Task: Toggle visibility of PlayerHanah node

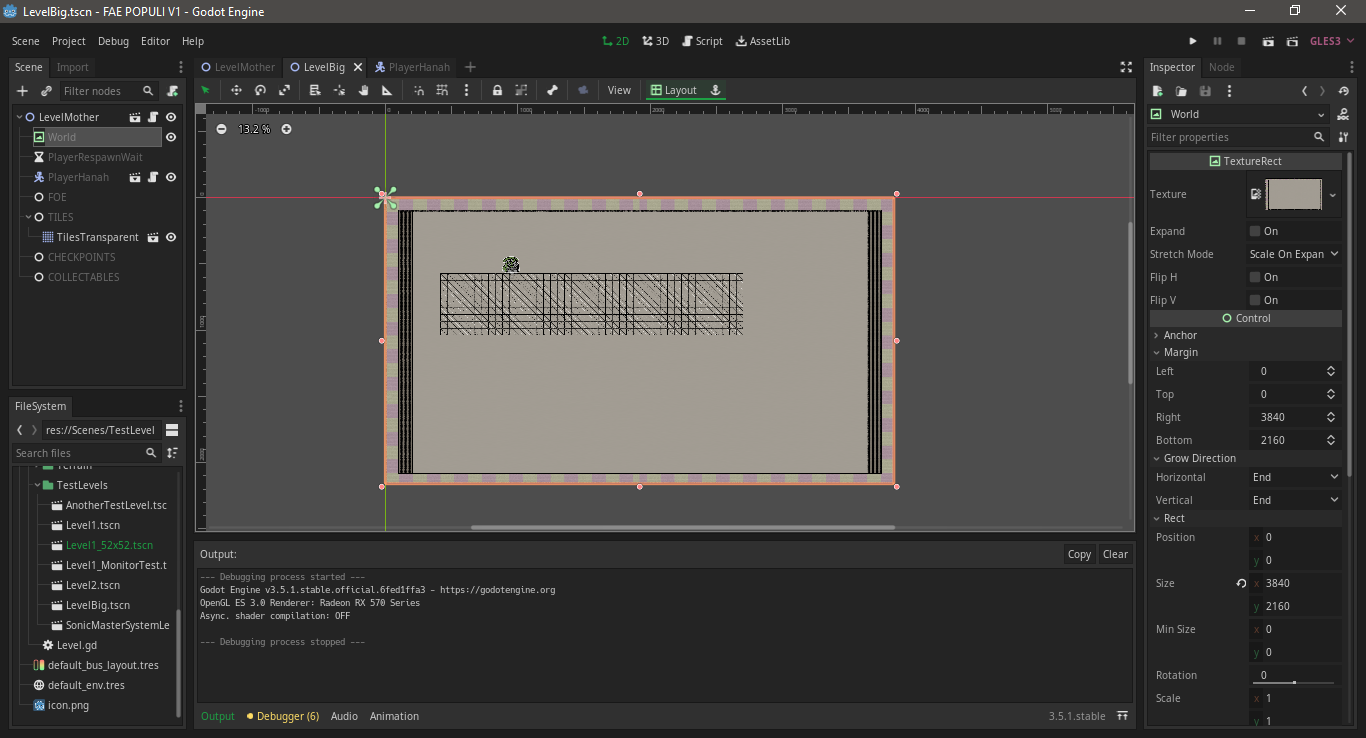Action: pyautogui.click(x=171, y=177)
